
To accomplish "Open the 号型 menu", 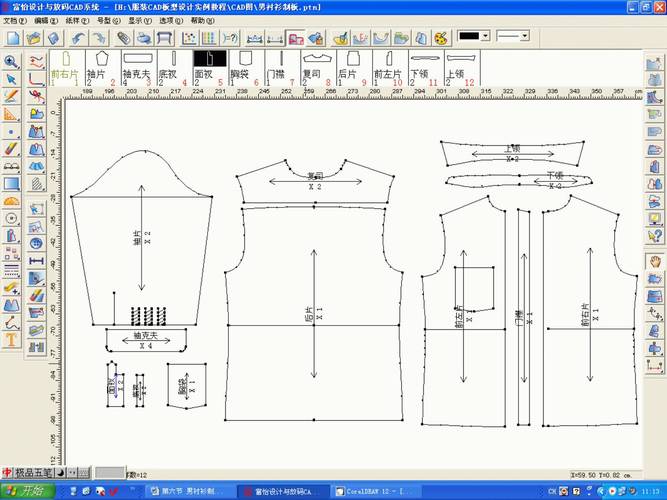I will pyautogui.click(x=108, y=20).
